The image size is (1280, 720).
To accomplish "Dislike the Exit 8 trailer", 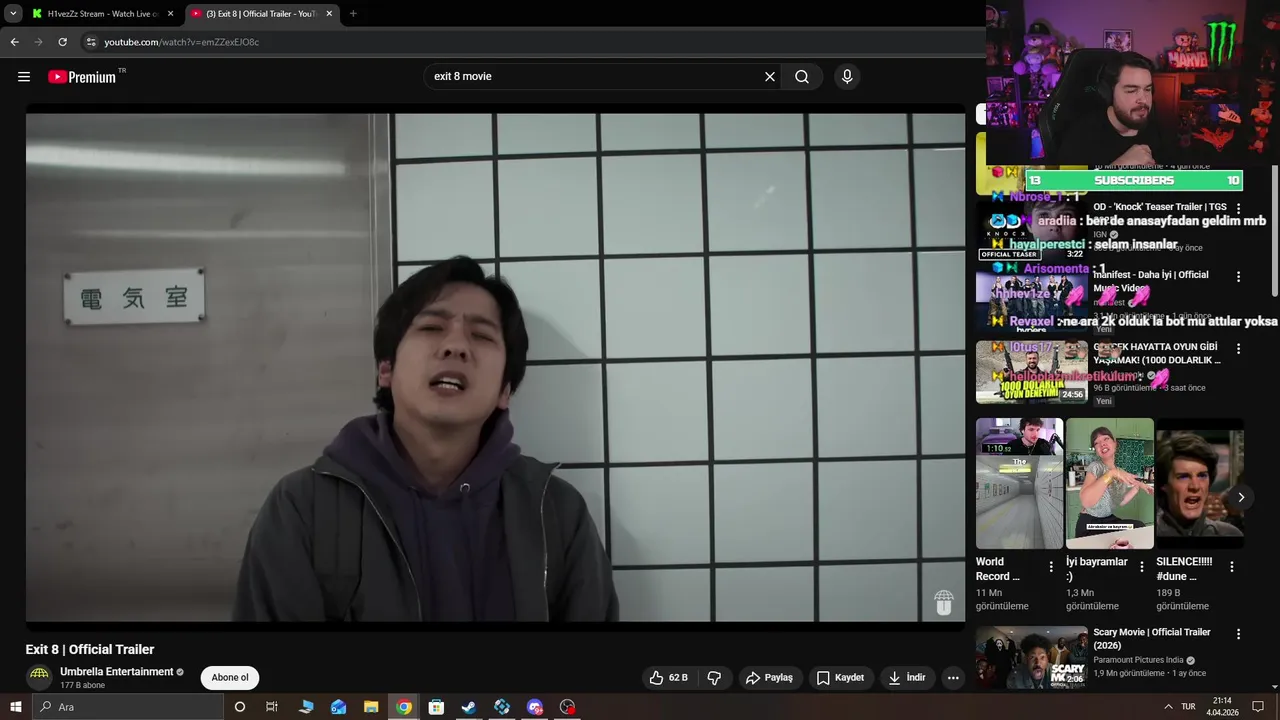I will point(714,678).
